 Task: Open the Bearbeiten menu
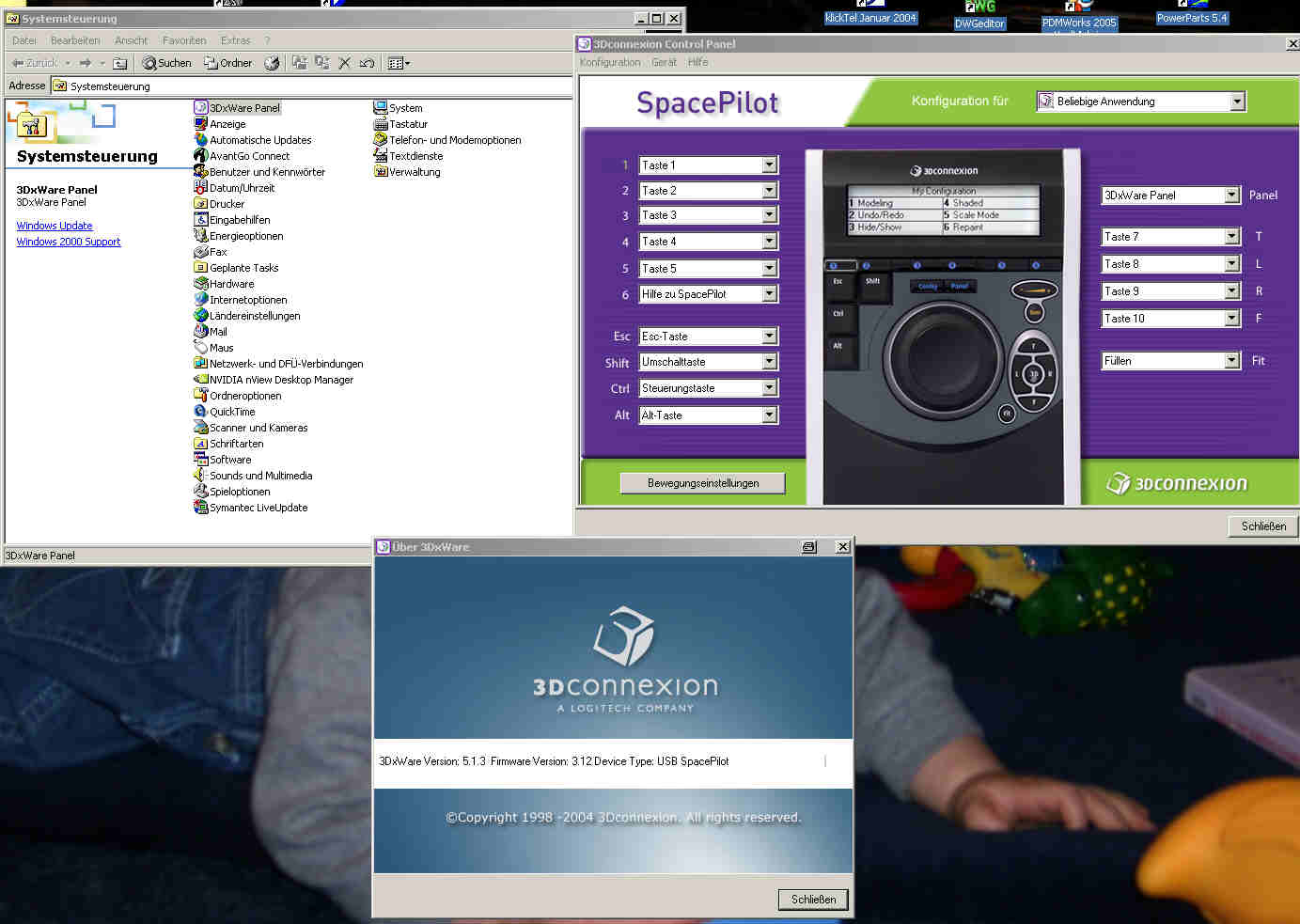[75, 40]
